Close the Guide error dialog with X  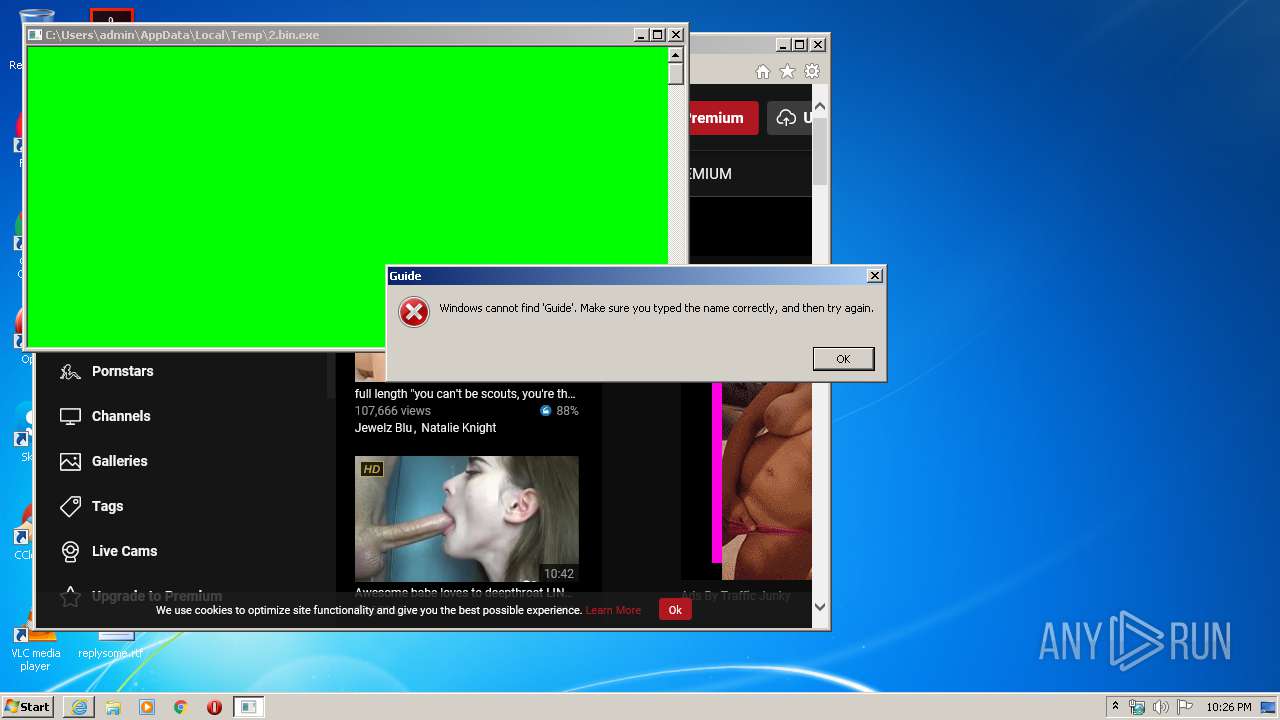(874, 276)
